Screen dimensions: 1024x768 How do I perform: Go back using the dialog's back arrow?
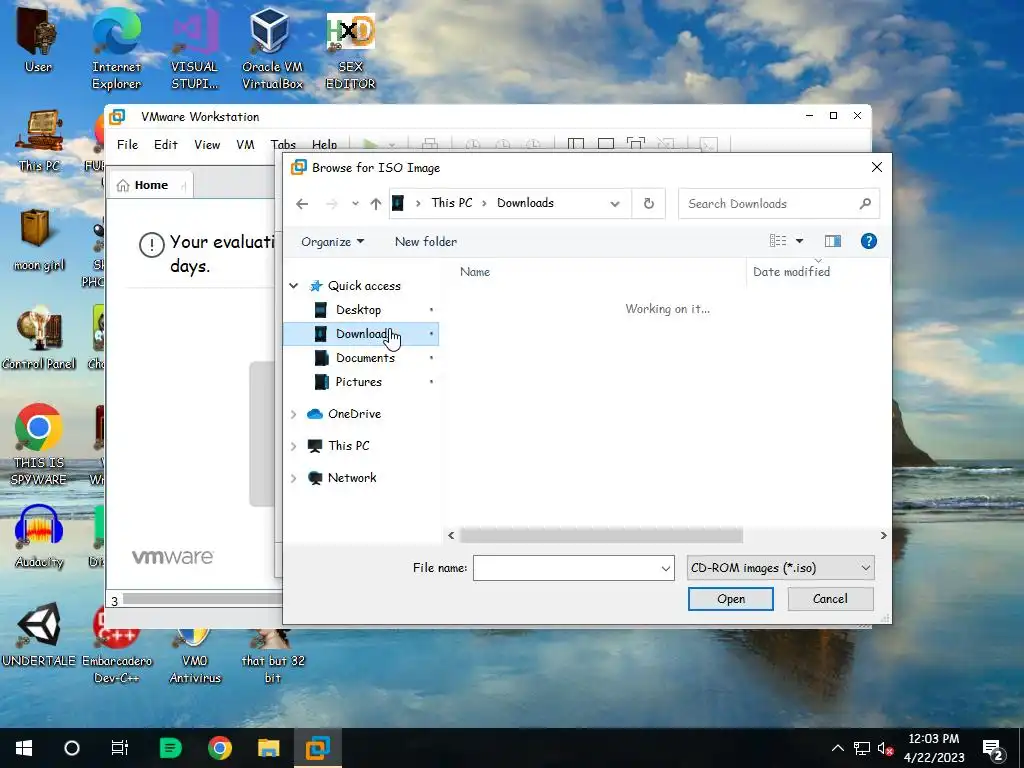[302, 204]
